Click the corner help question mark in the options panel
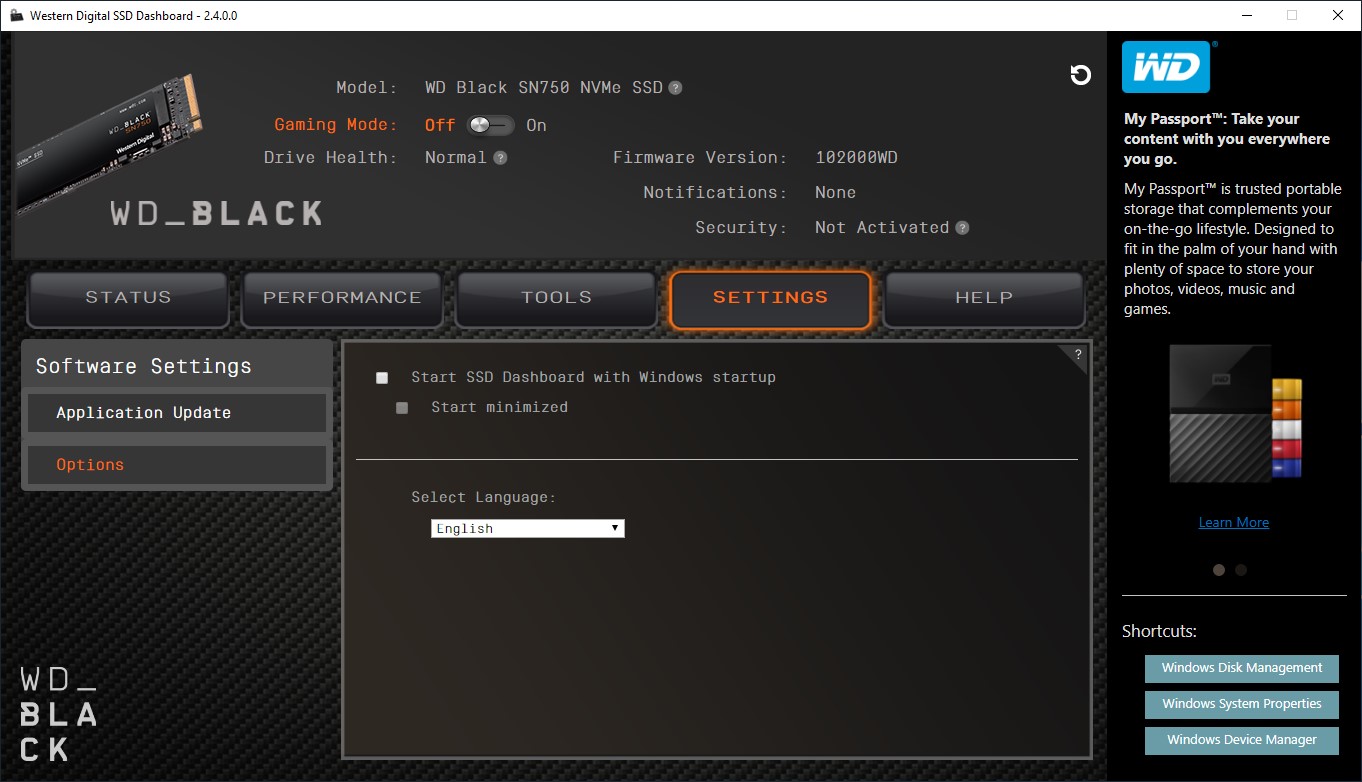The width and height of the screenshot is (1362, 782). [1078, 354]
